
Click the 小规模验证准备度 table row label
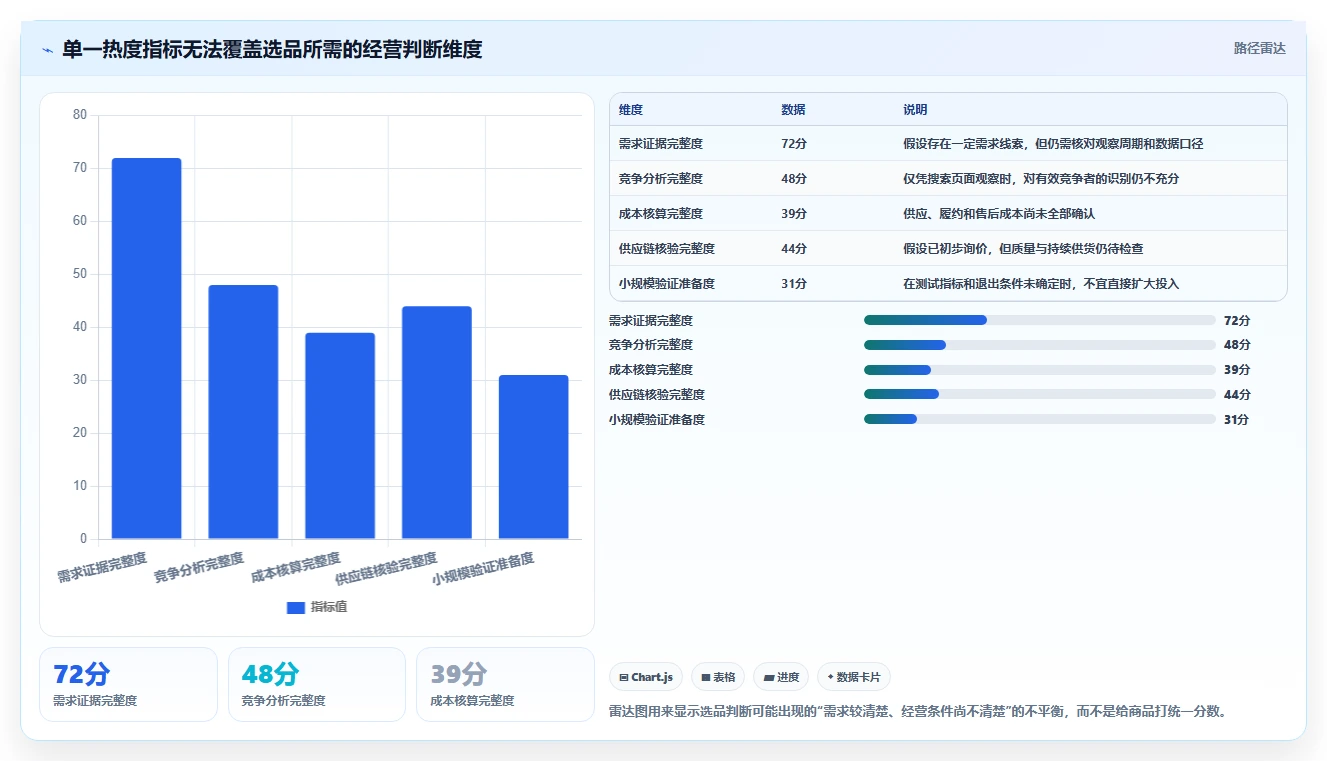tap(667, 284)
